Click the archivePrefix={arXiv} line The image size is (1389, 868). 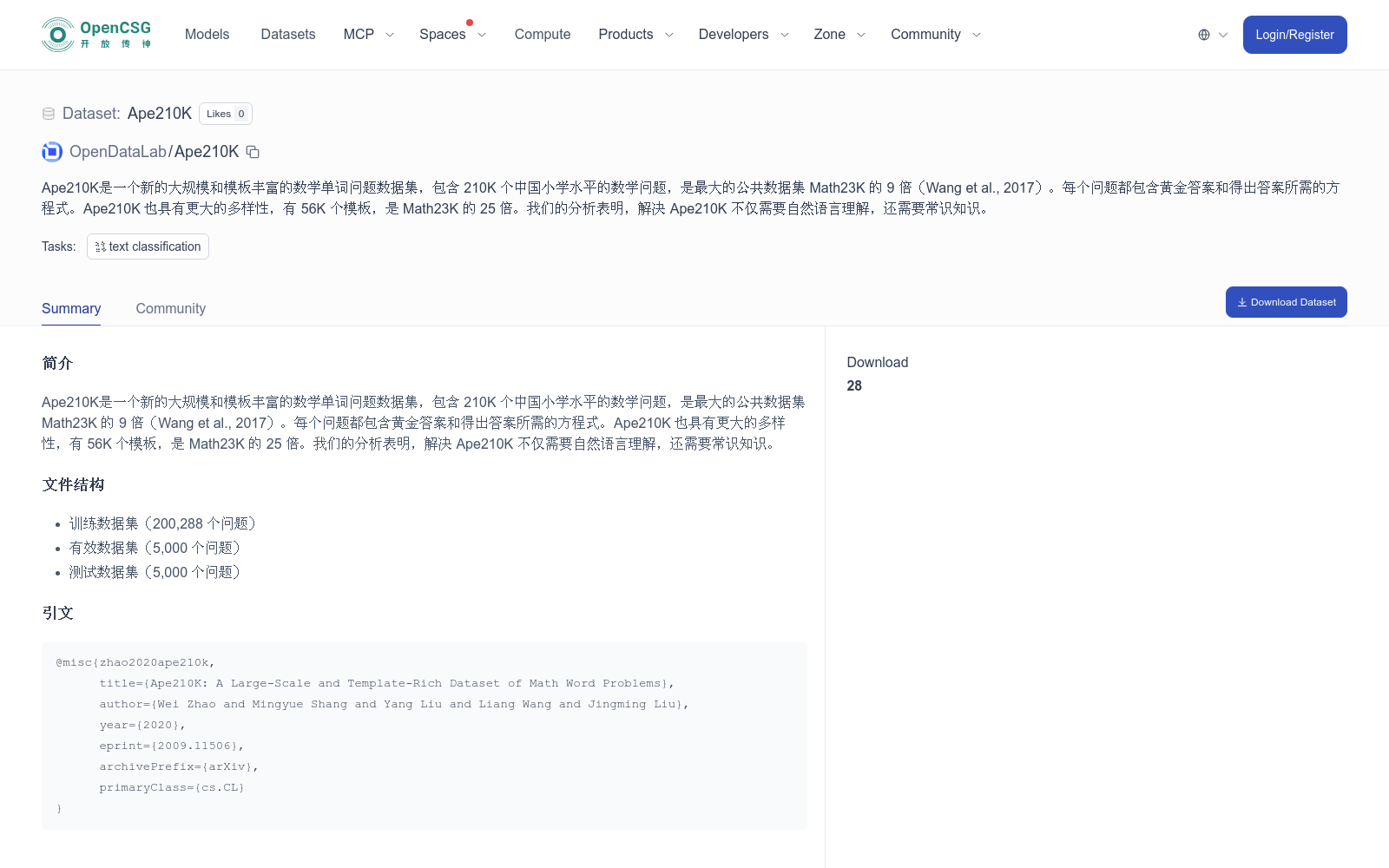179,766
